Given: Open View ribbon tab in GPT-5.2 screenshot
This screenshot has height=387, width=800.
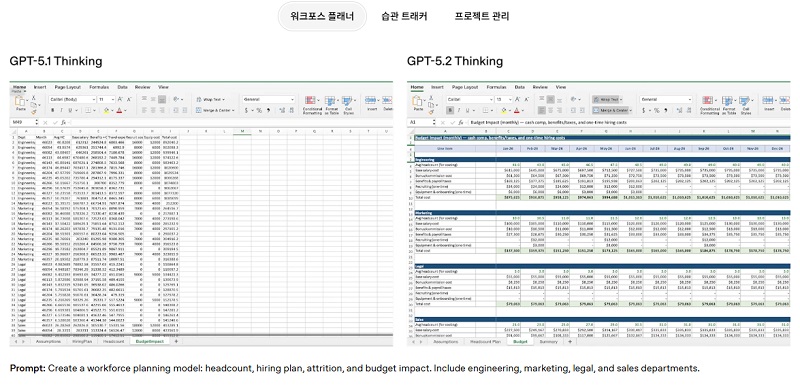Looking at the screenshot, I should click(561, 87).
